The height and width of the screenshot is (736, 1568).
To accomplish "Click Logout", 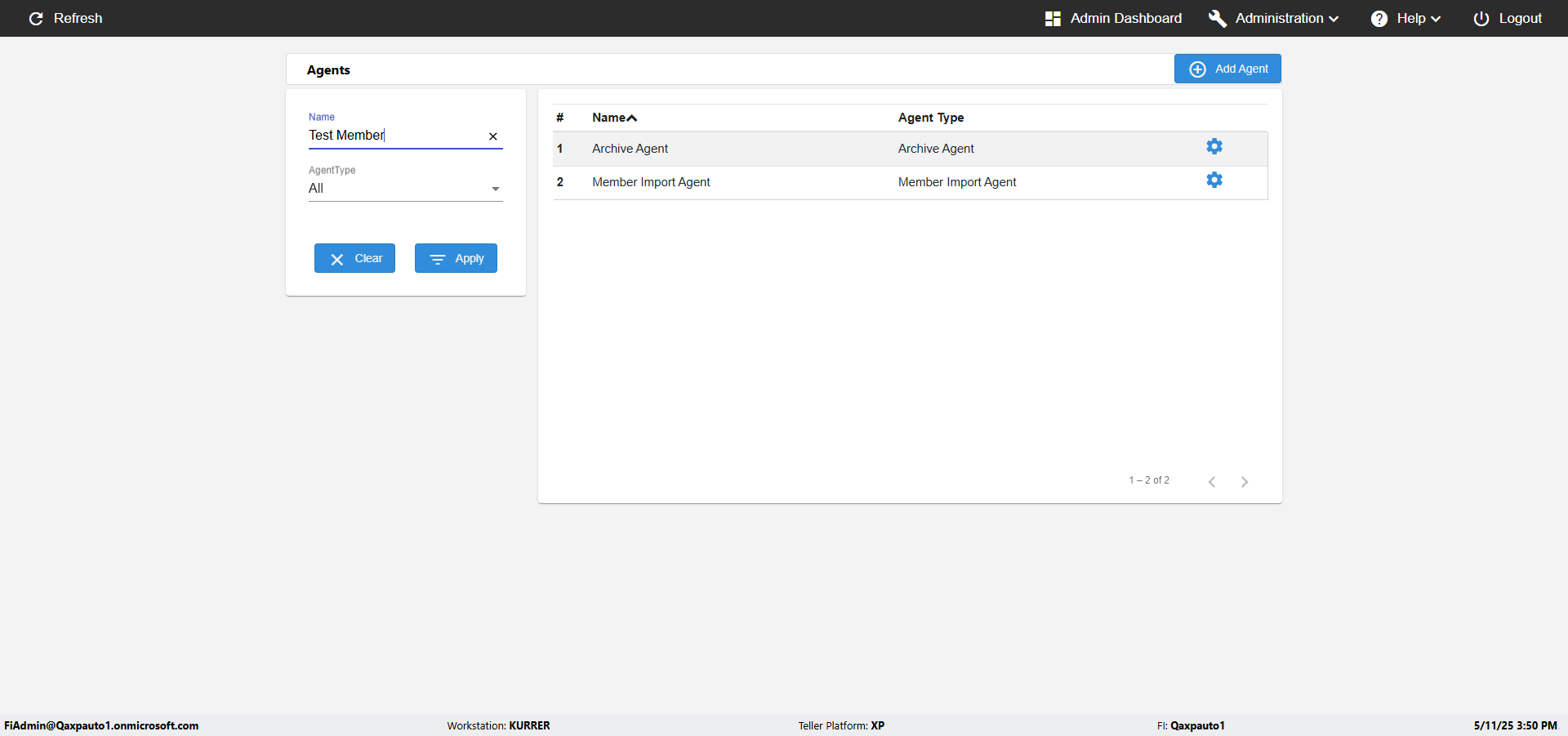I will tap(1508, 18).
